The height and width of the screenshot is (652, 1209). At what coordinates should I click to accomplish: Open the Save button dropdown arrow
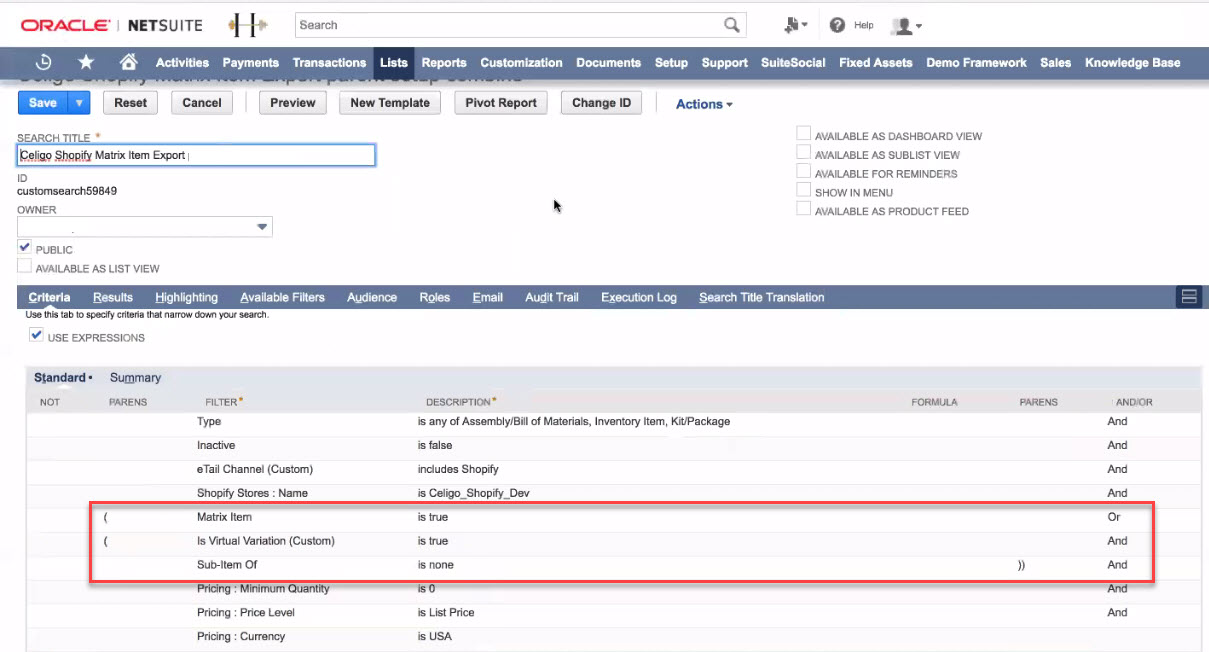click(x=79, y=102)
